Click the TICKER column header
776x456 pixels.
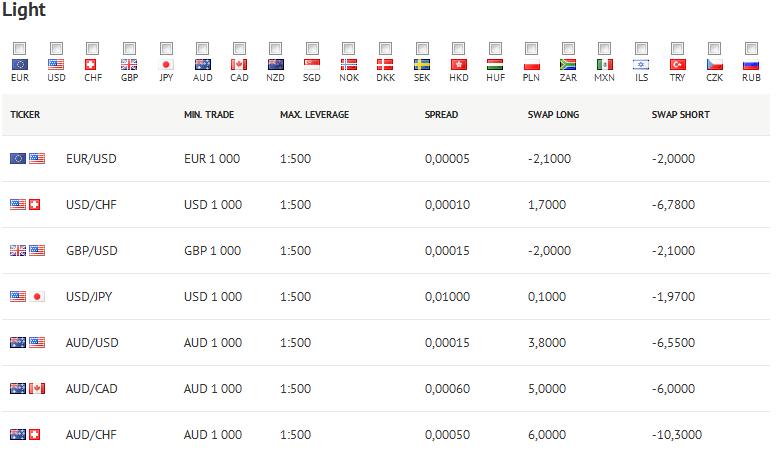pos(25,115)
